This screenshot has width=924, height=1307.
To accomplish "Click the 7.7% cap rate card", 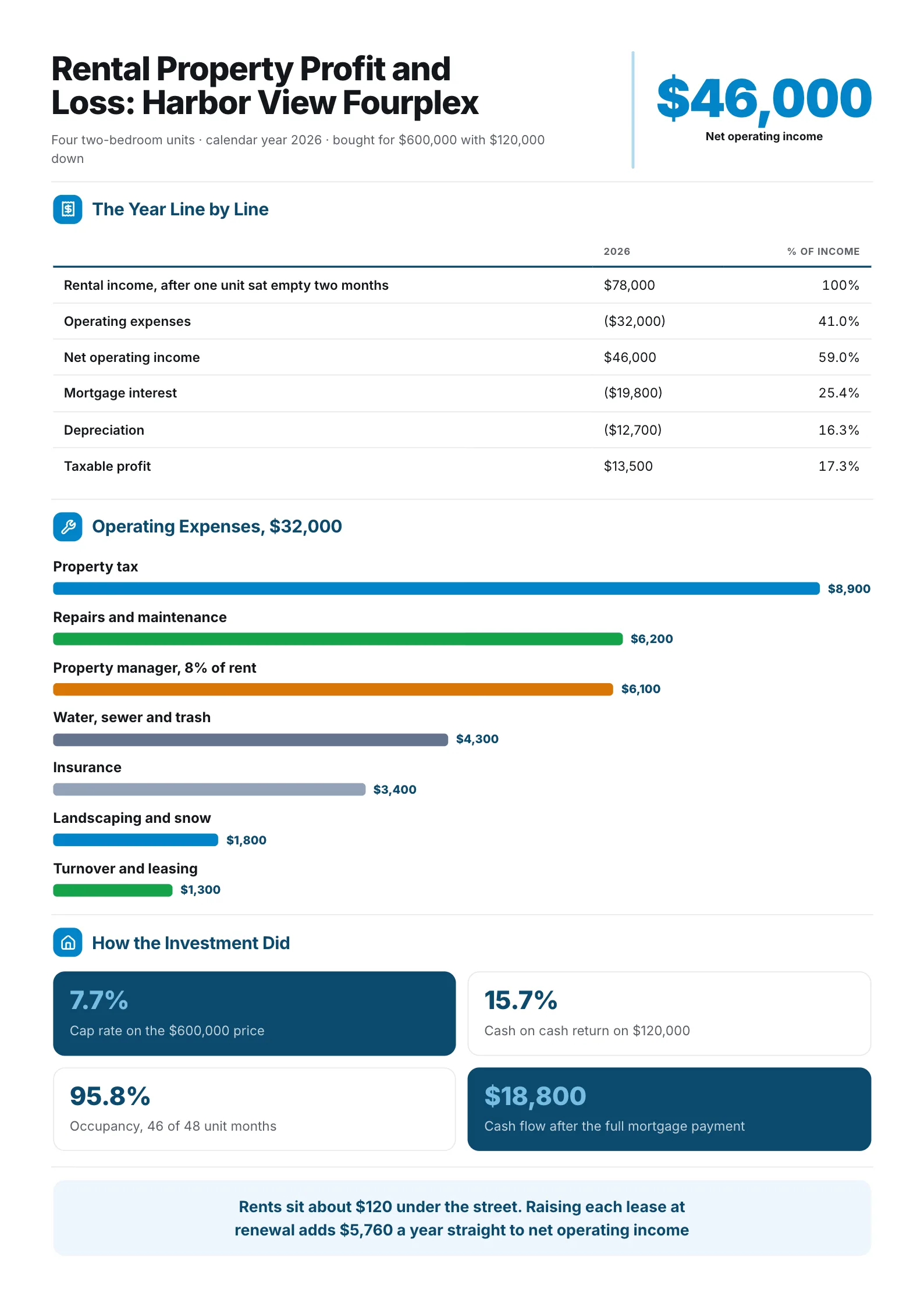I will [254, 1013].
